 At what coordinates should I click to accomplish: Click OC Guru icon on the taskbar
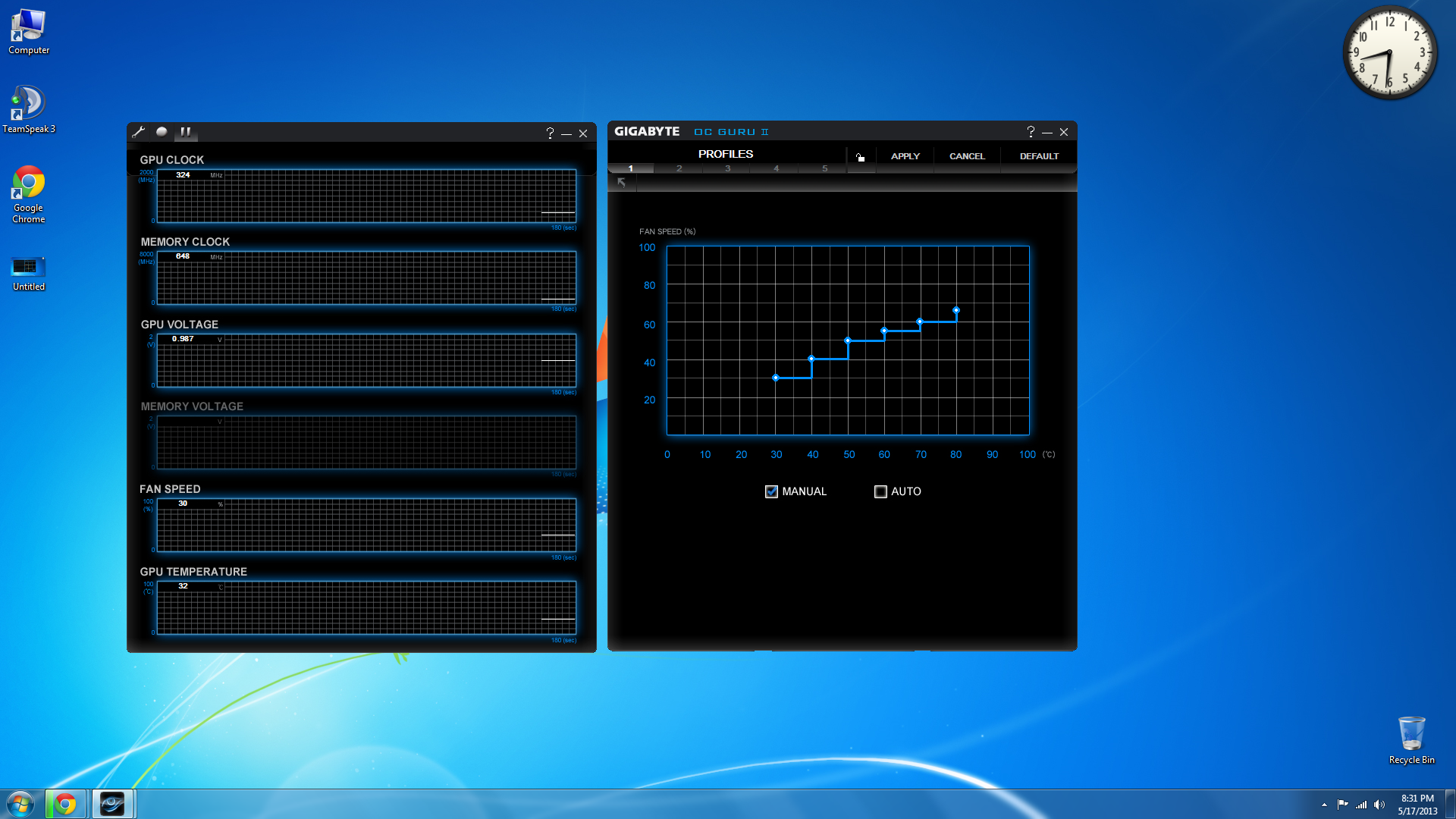click(x=112, y=804)
